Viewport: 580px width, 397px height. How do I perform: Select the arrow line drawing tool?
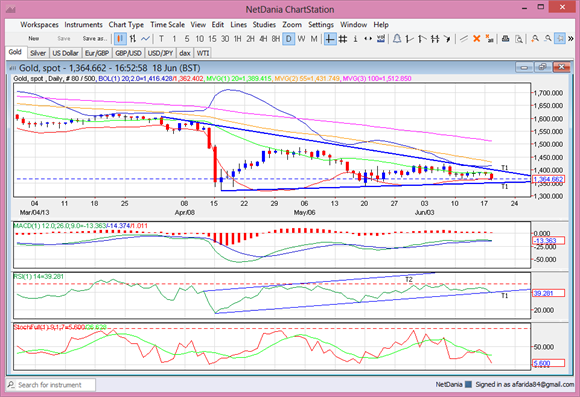click(x=447, y=38)
